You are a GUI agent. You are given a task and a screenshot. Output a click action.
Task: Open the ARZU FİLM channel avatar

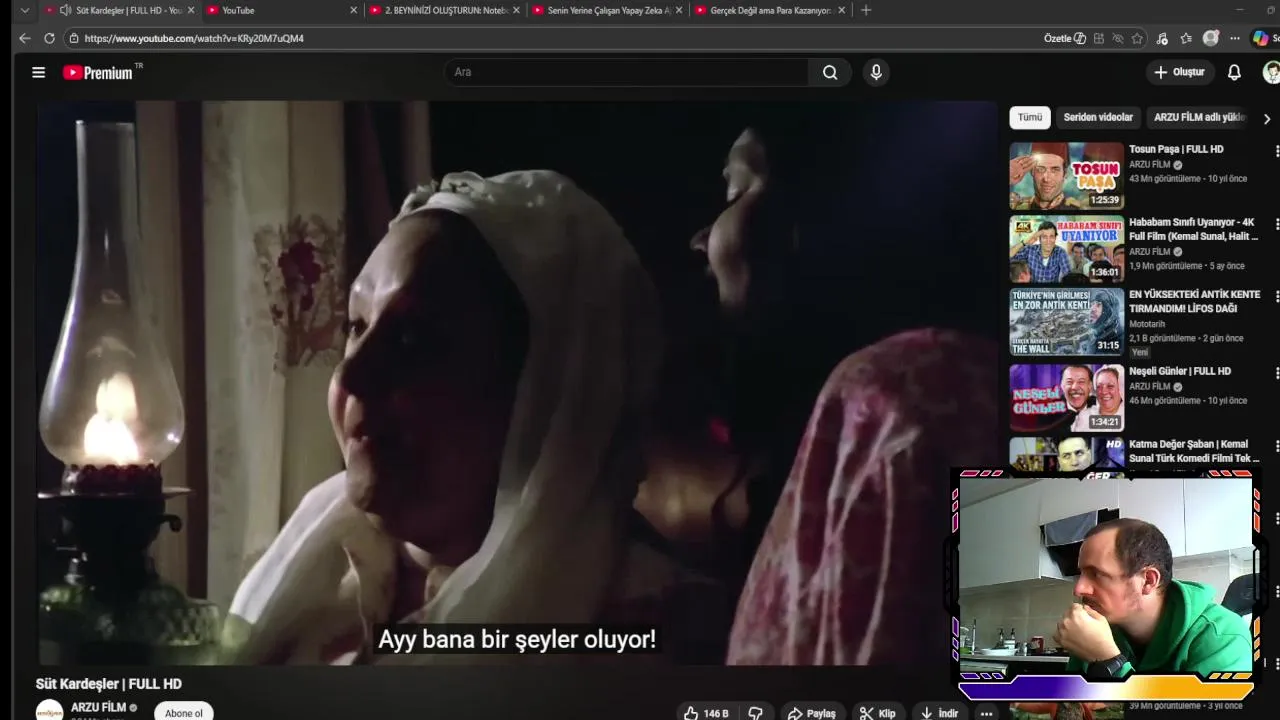tap(49, 711)
